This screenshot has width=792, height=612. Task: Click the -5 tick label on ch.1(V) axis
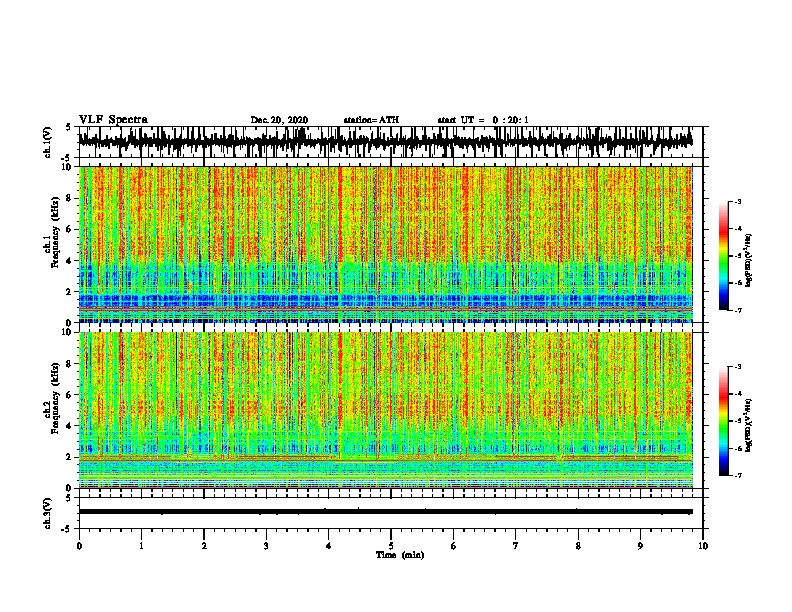coord(67,158)
